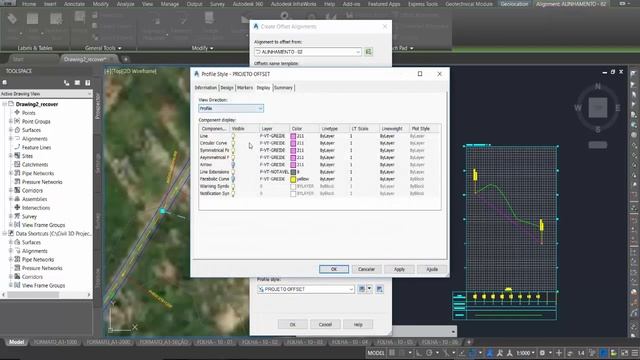Open the Survey ribbon tab

[x=217, y=4]
